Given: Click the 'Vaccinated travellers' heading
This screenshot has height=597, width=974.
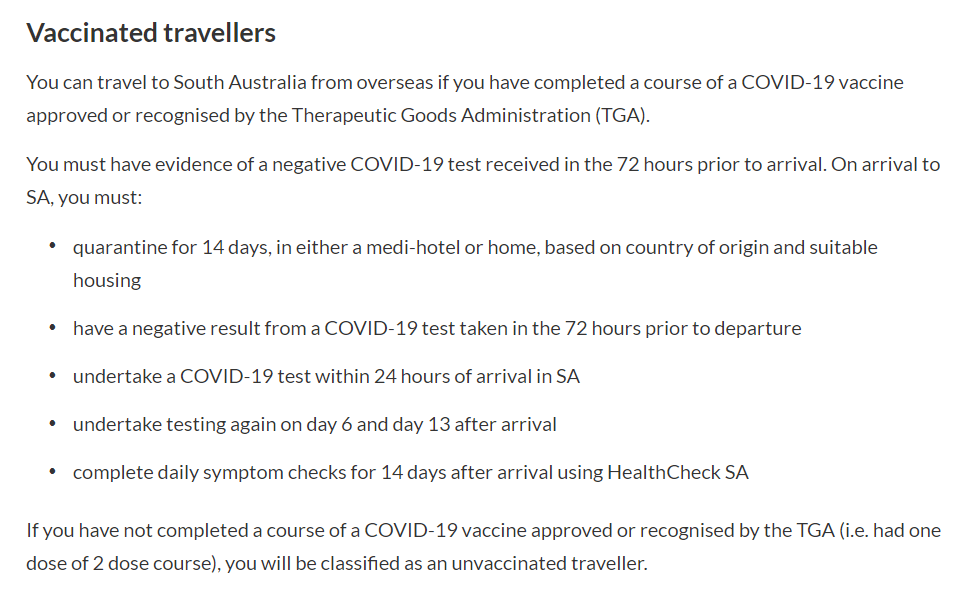Looking at the screenshot, I should [x=151, y=33].
